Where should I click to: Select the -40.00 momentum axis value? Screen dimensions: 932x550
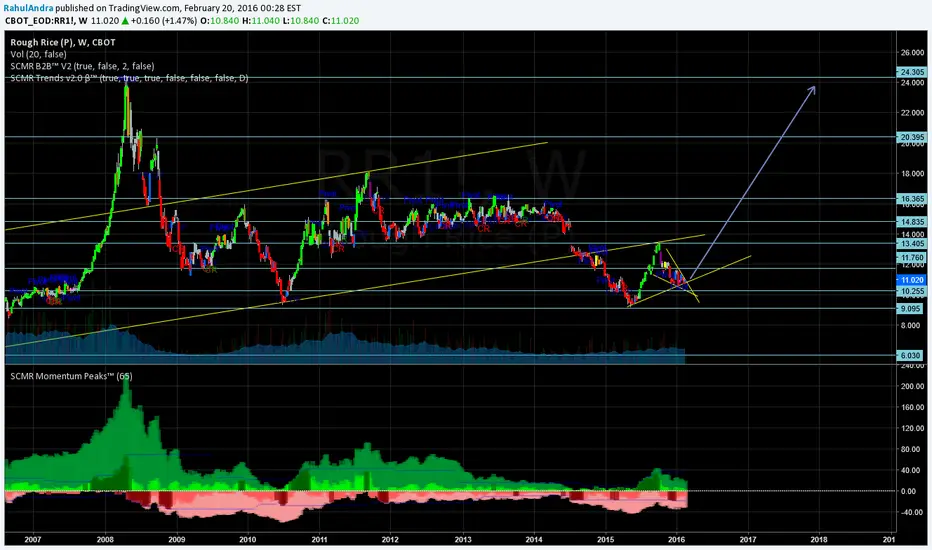coord(912,512)
